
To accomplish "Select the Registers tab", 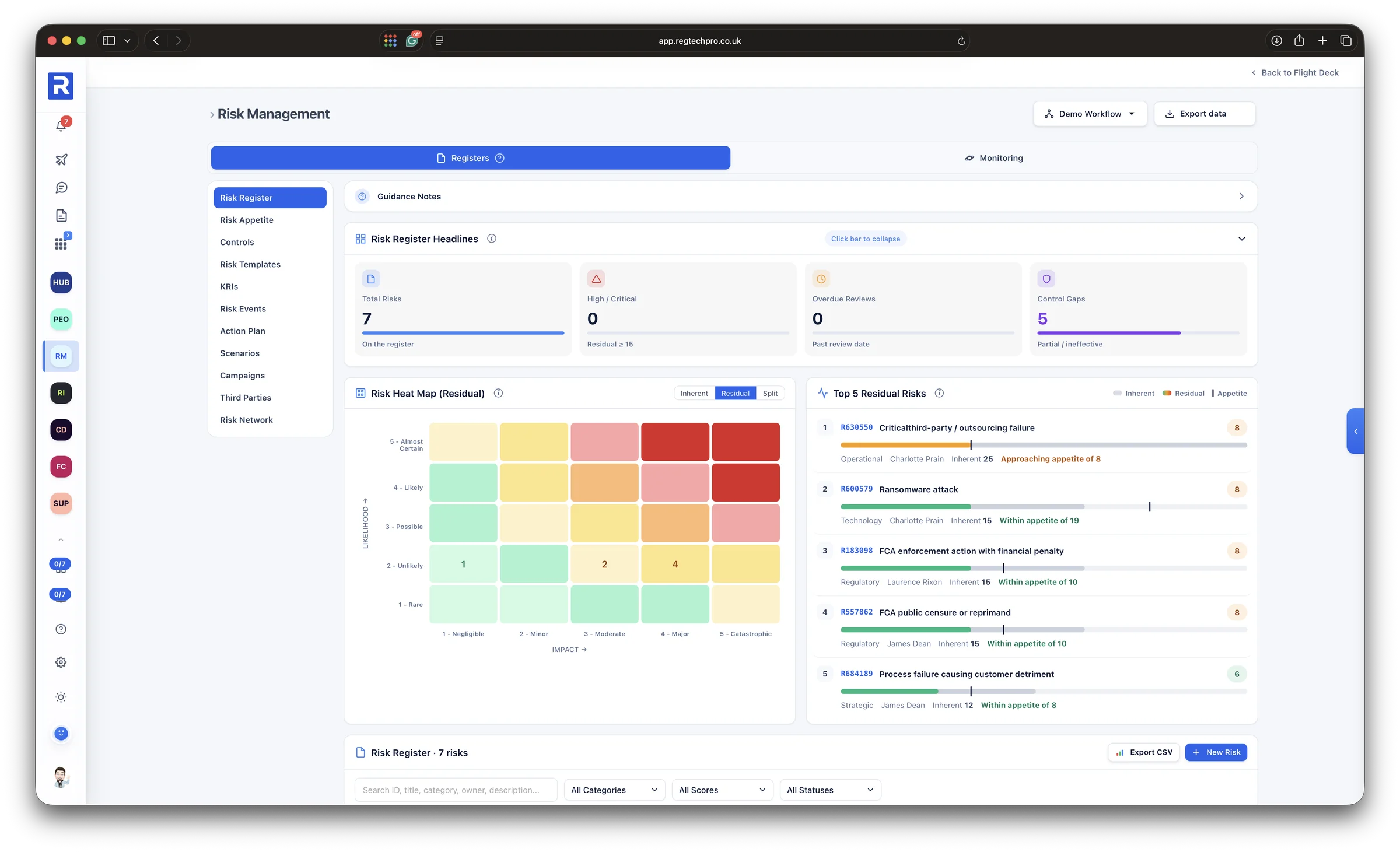I will (470, 158).
